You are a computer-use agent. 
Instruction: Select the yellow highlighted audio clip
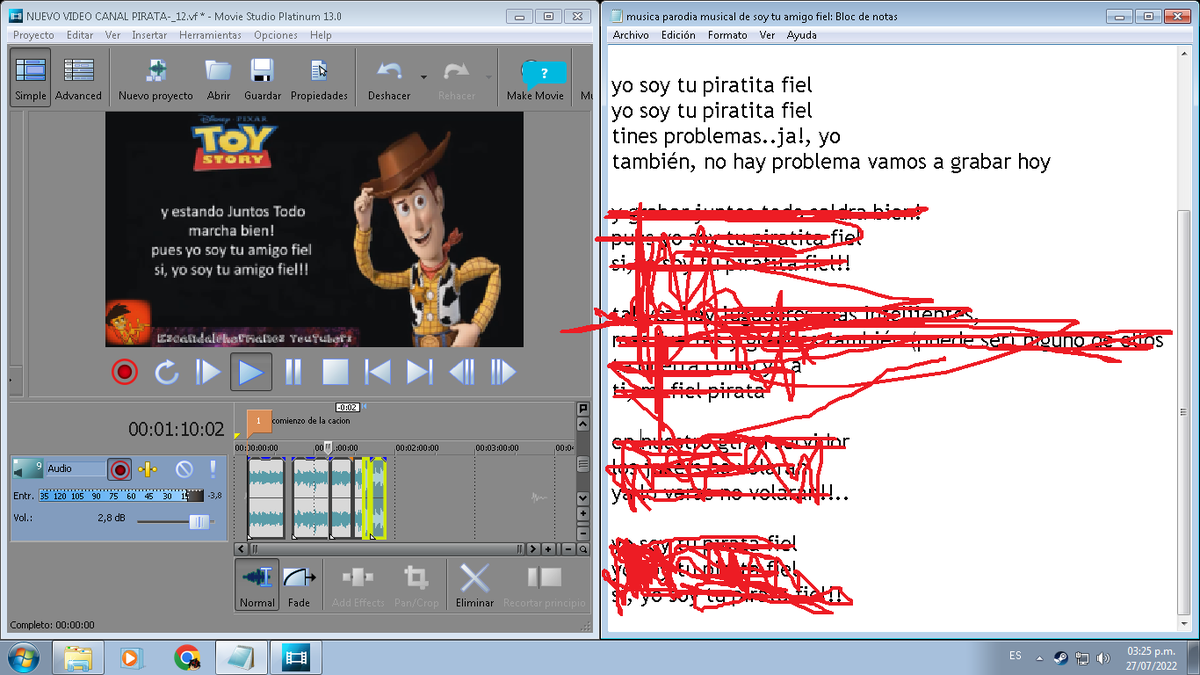point(374,498)
